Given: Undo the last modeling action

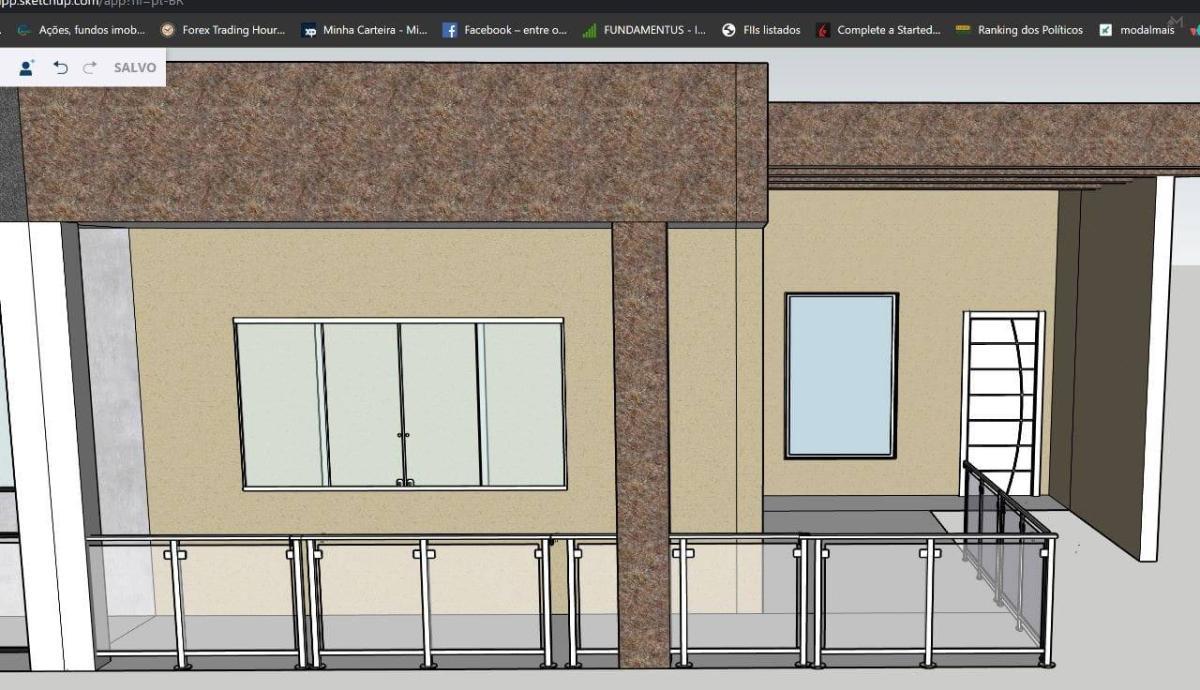Looking at the screenshot, I should pyautogui.click(x=60, y=67).
